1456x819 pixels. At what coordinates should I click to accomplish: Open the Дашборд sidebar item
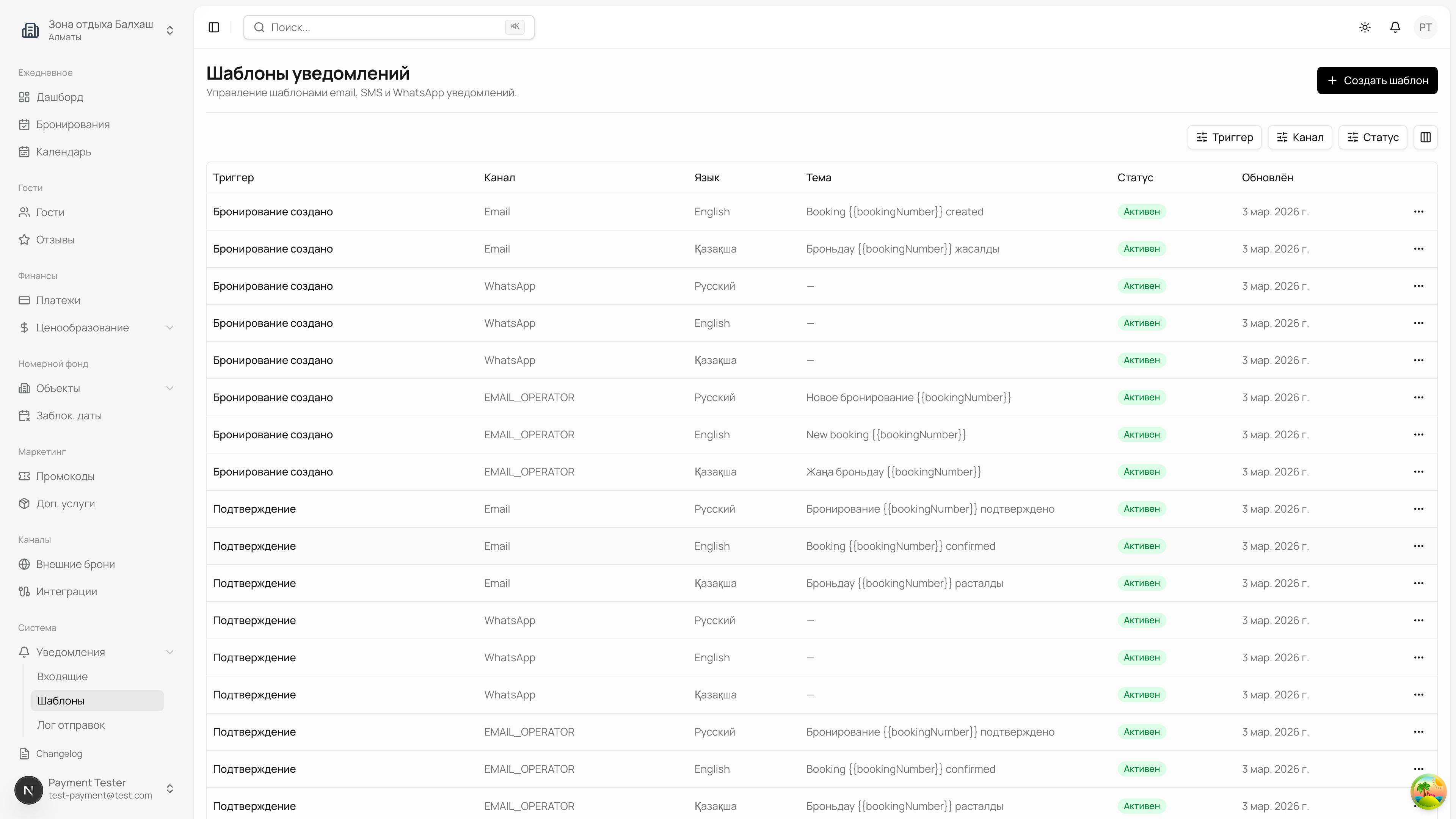(x=60, y=97)
